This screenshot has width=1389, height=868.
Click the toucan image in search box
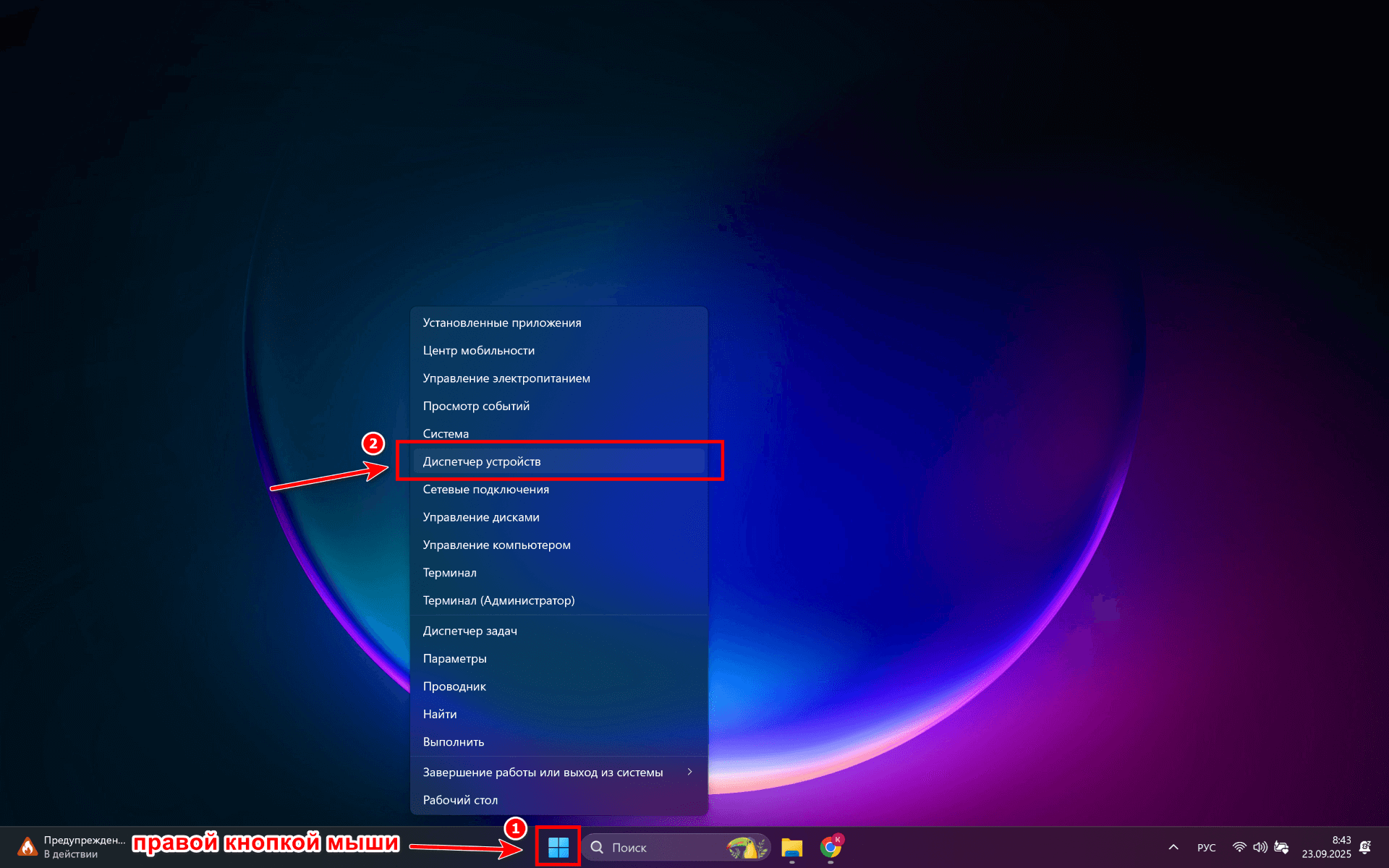747,847
